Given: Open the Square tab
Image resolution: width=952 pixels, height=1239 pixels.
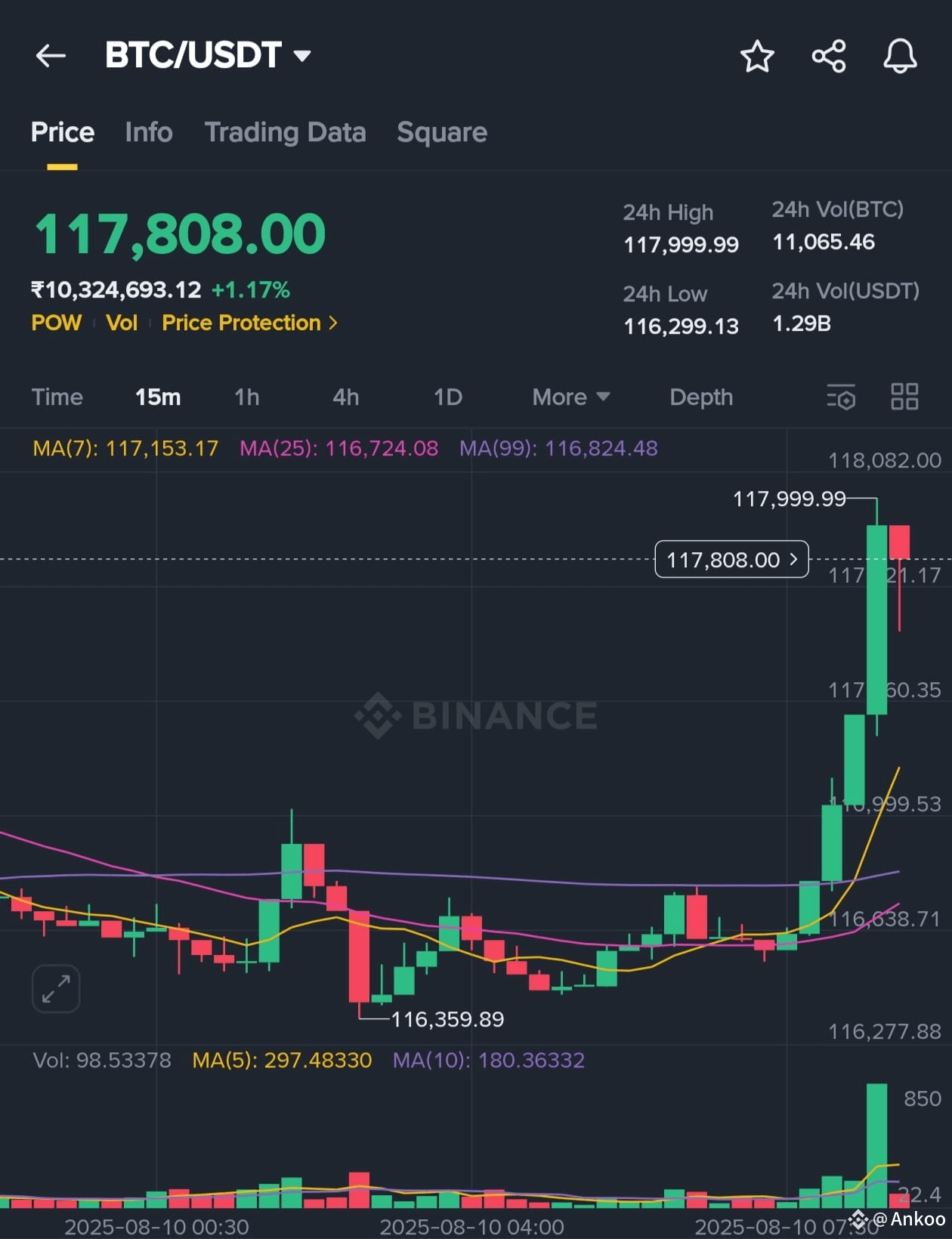Looking at the screenshot, I should [x=442, y=132].
